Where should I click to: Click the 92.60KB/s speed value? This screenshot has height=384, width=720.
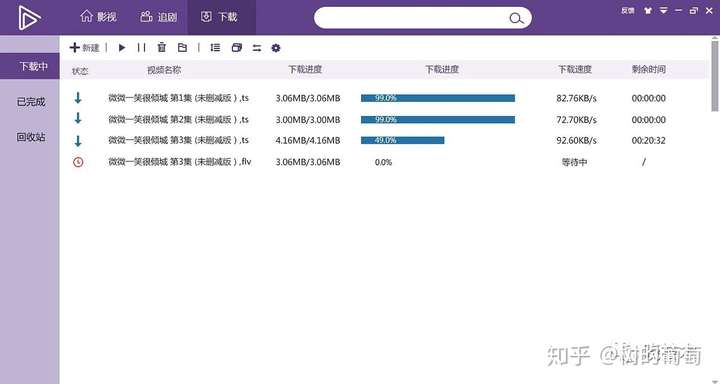pos(576,140)
